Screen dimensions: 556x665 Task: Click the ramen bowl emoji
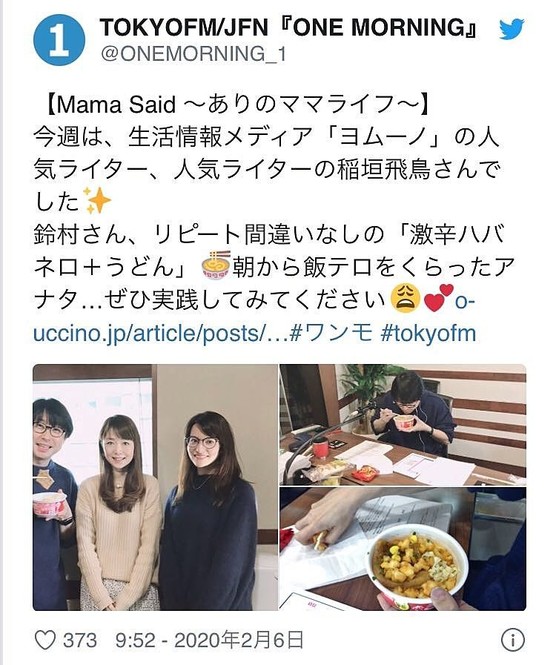pyautogui.click(x=215, y=265)
